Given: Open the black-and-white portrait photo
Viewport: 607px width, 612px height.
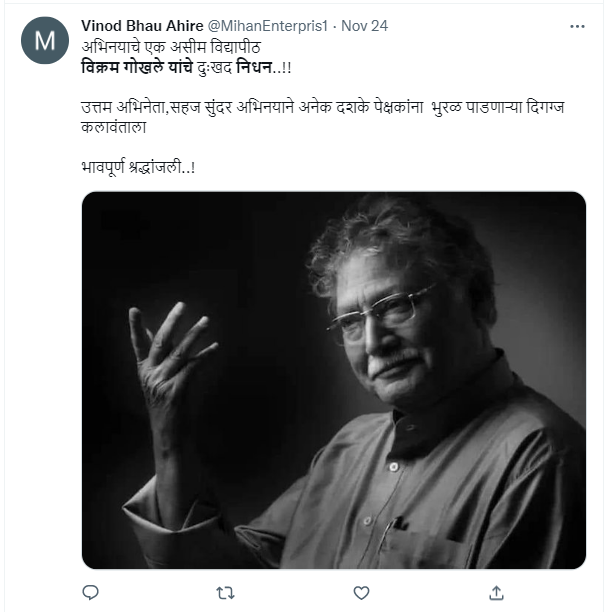Looking at the screenshot, I should [333, 380].
